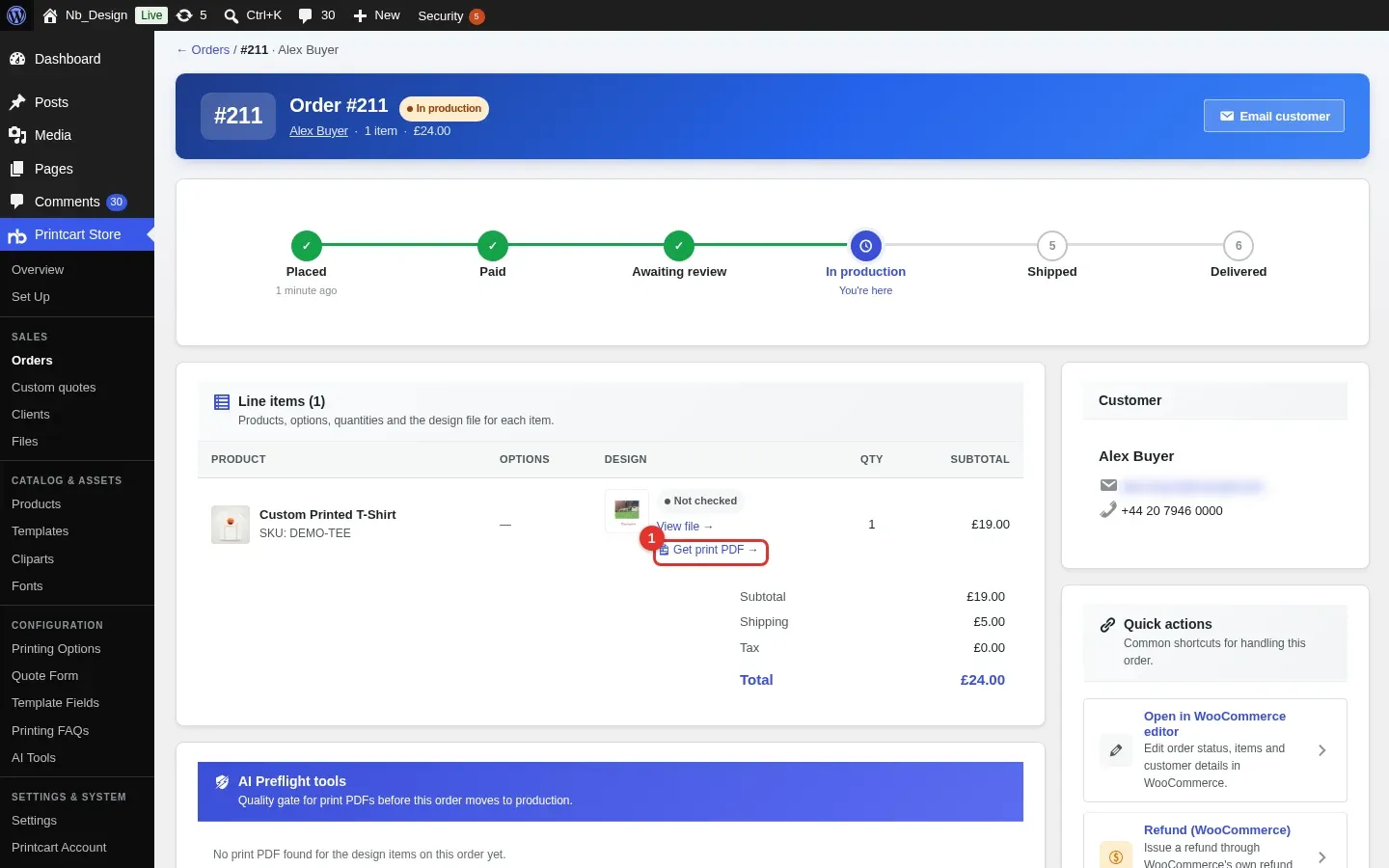Open the View file link
The height and width of the screenshot is (868, 1389).
pyautogui.click(x=685, y=527)
